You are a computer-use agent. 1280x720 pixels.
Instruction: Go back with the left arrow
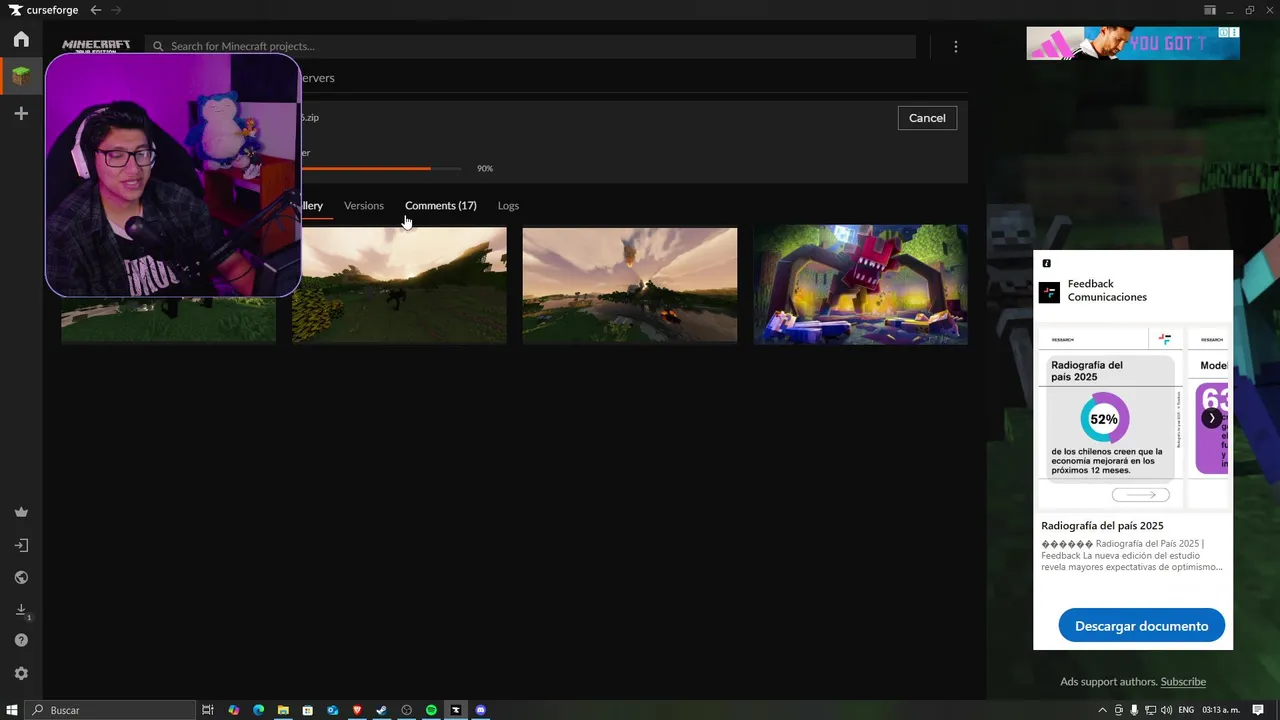tap(95, 10)
